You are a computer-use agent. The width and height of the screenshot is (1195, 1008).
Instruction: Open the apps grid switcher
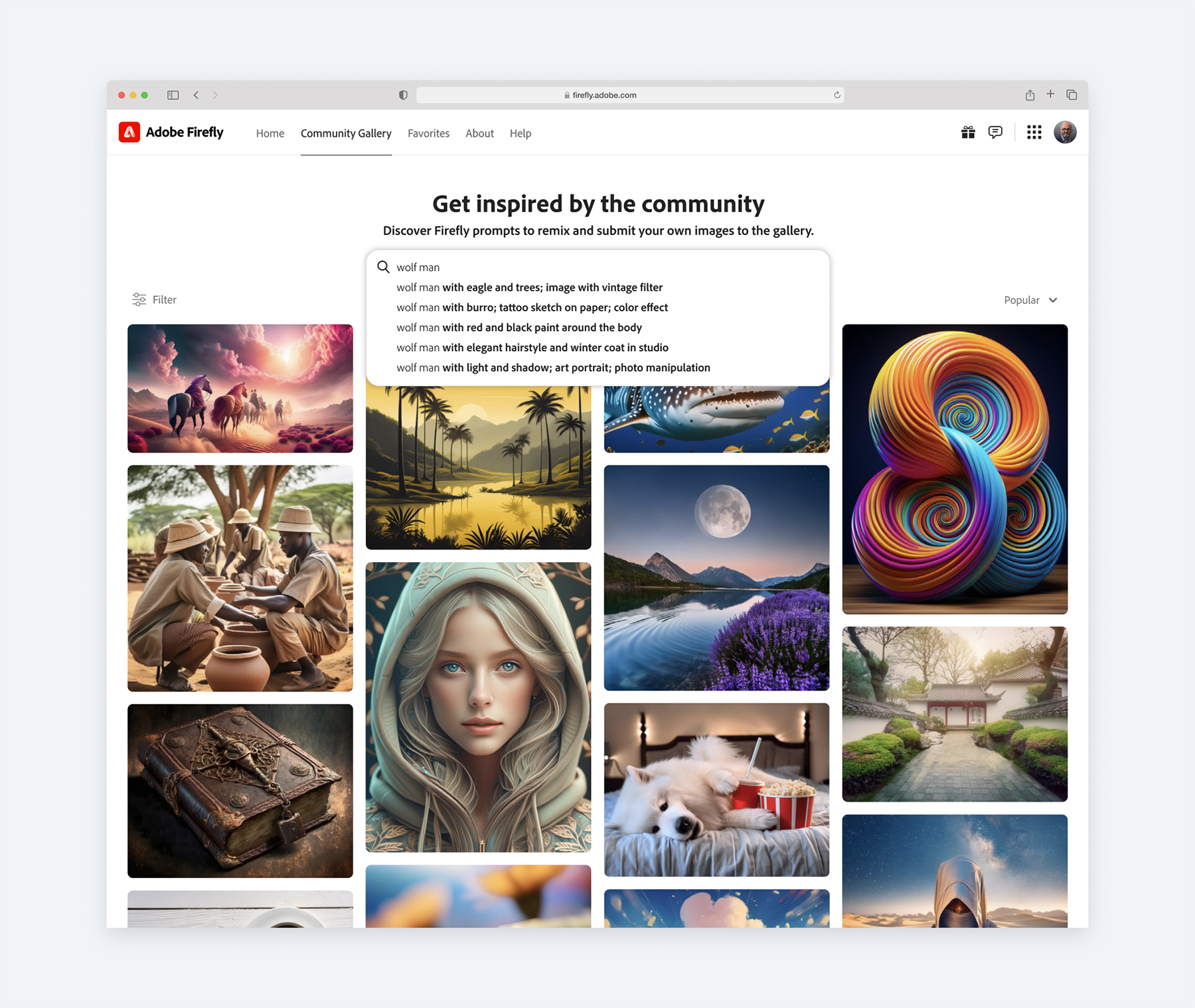(1034, 133)
